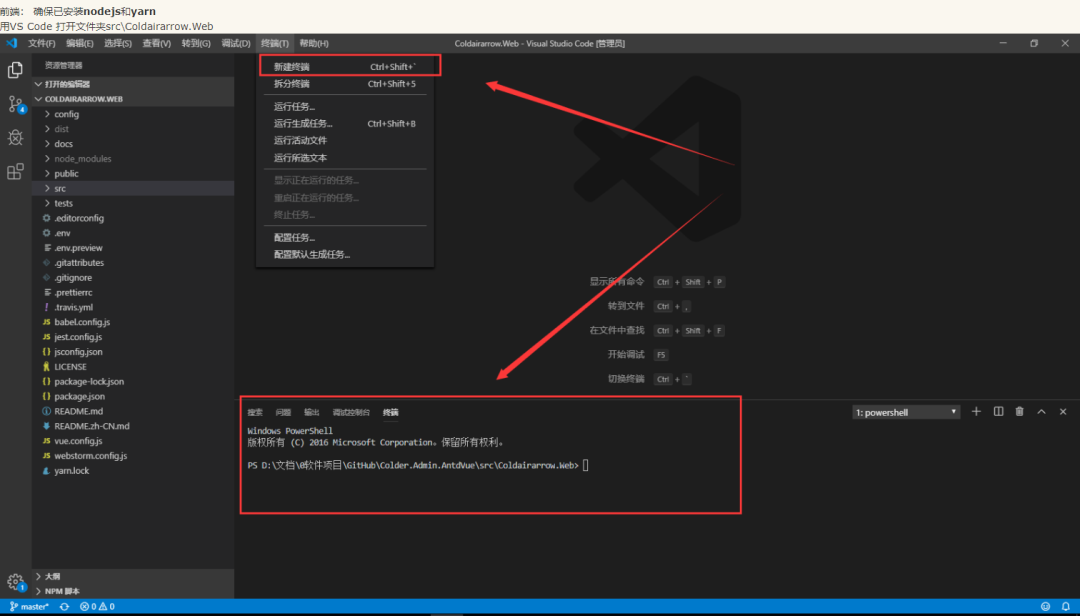Click the VS Code logo in title bar
This screenshot has width=1080, height=616.
(12, 43)
